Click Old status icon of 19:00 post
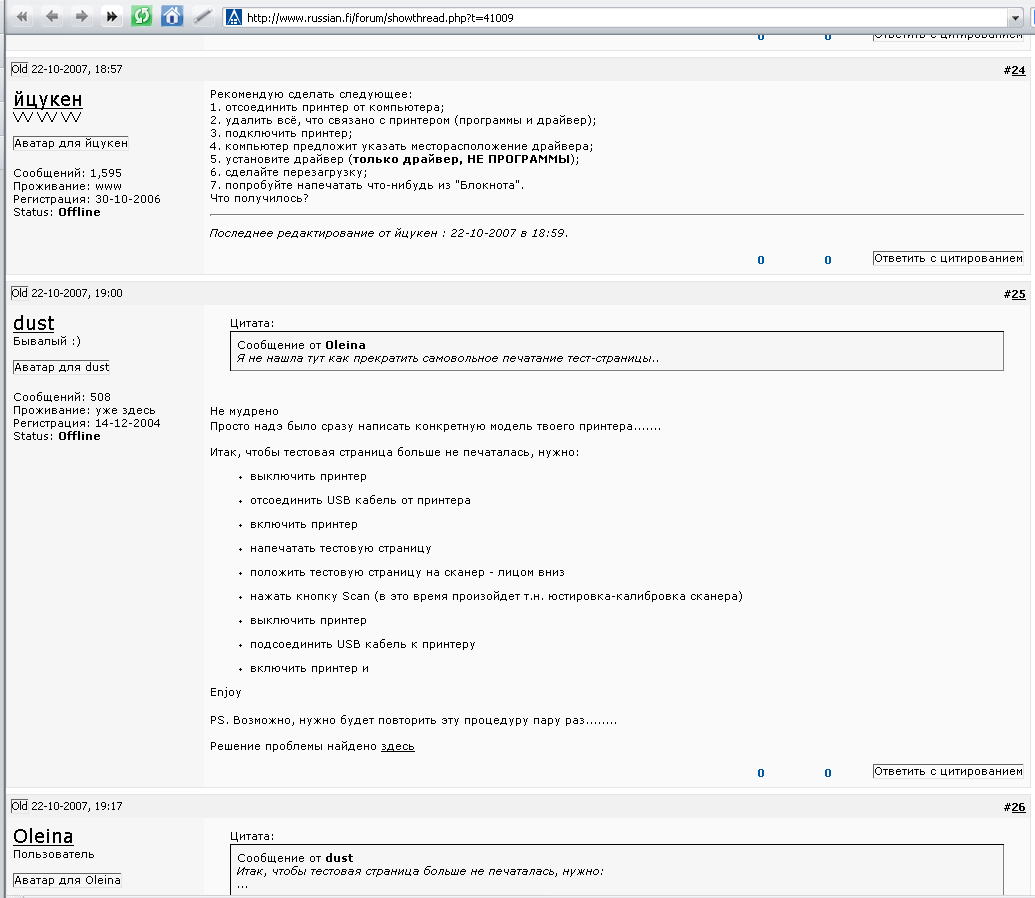 point(20,293)
